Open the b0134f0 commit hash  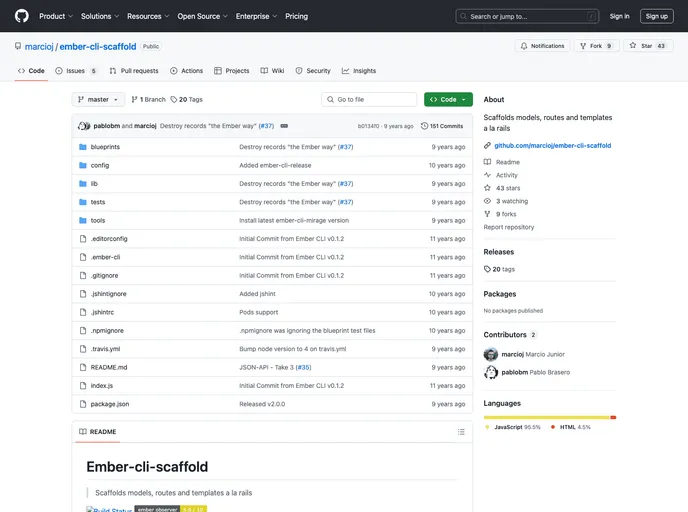[368, 126]
